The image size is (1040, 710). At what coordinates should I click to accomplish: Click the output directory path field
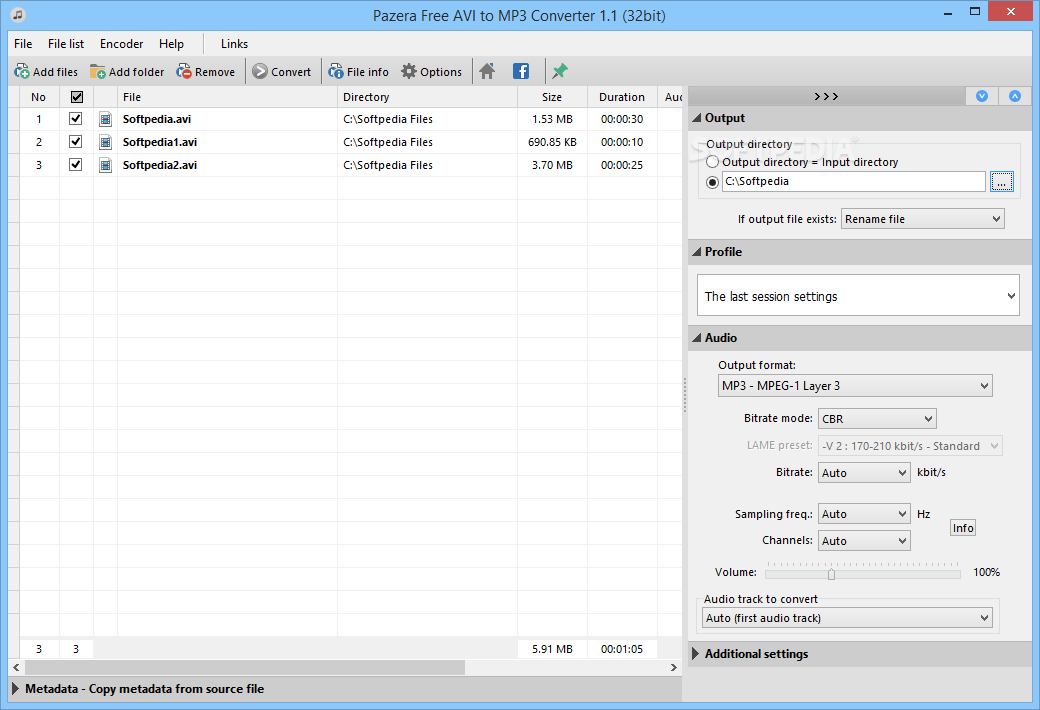tap(854, 181)
